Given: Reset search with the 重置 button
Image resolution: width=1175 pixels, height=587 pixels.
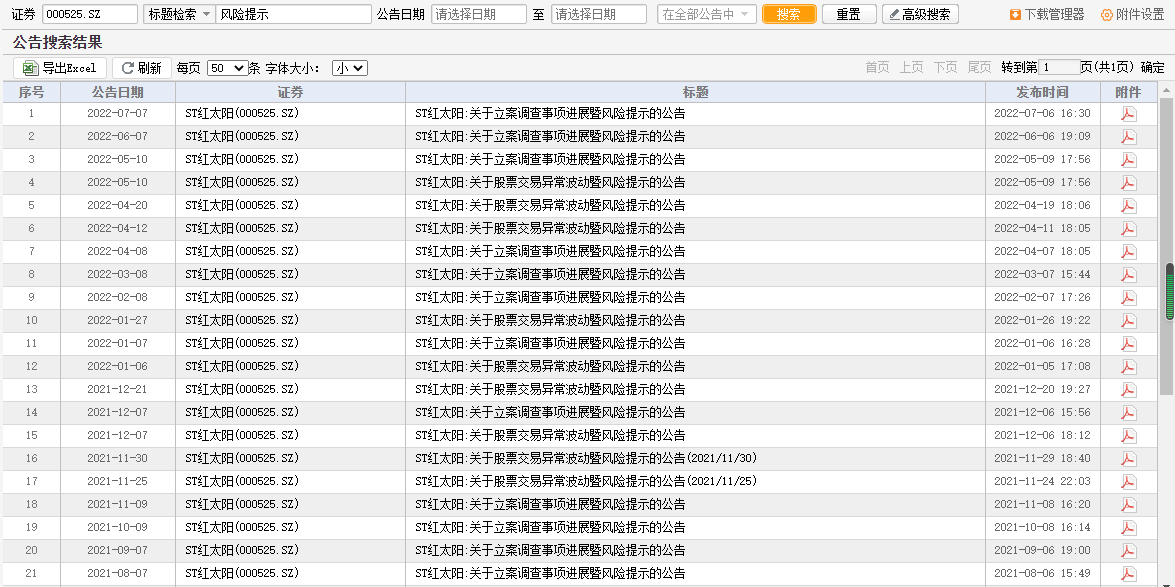Looking at the screenshot, I should point(848,14).
